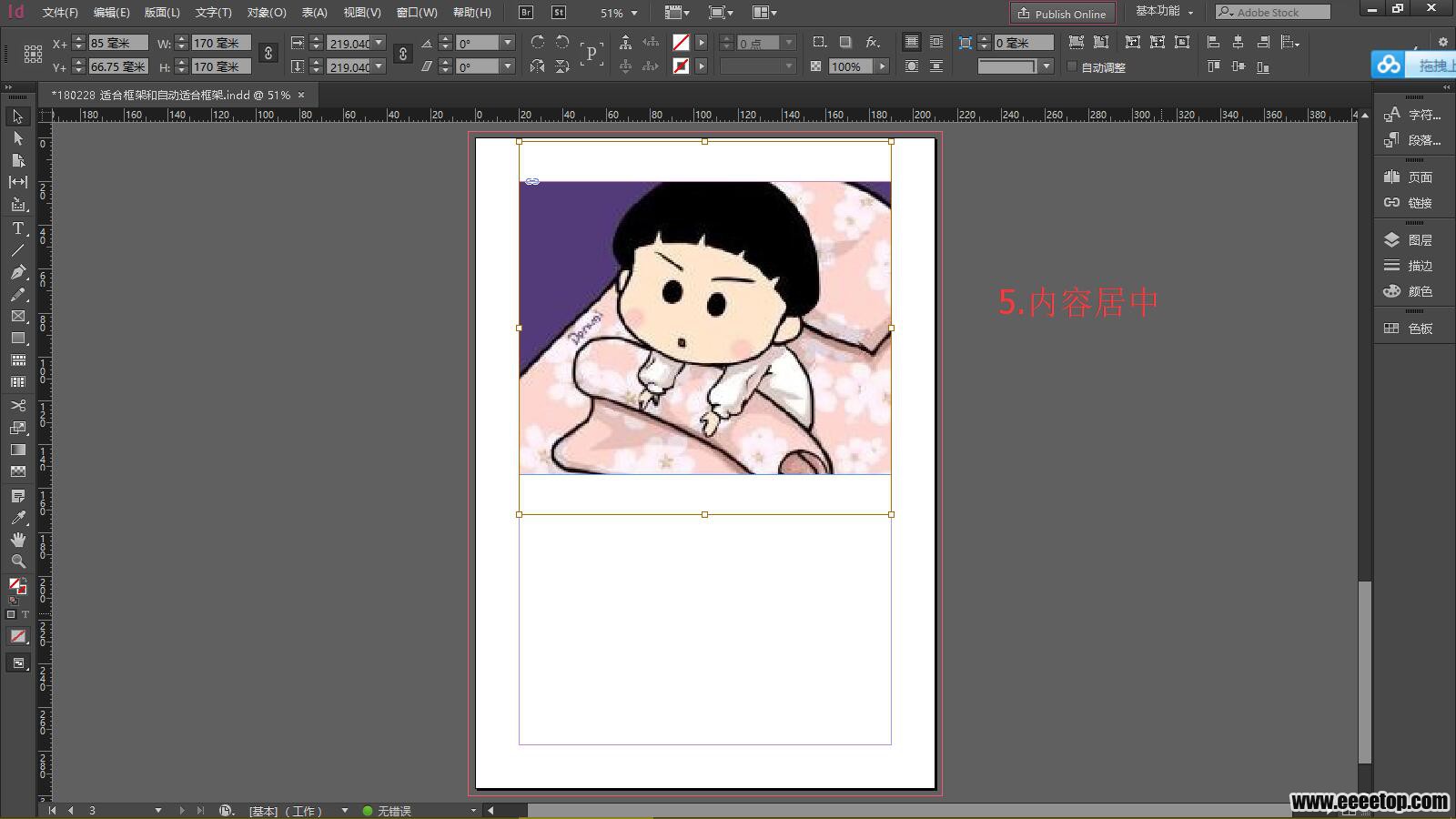Select the Gap tool
The width and height of the screenshot is (1456, 819).
17,182
